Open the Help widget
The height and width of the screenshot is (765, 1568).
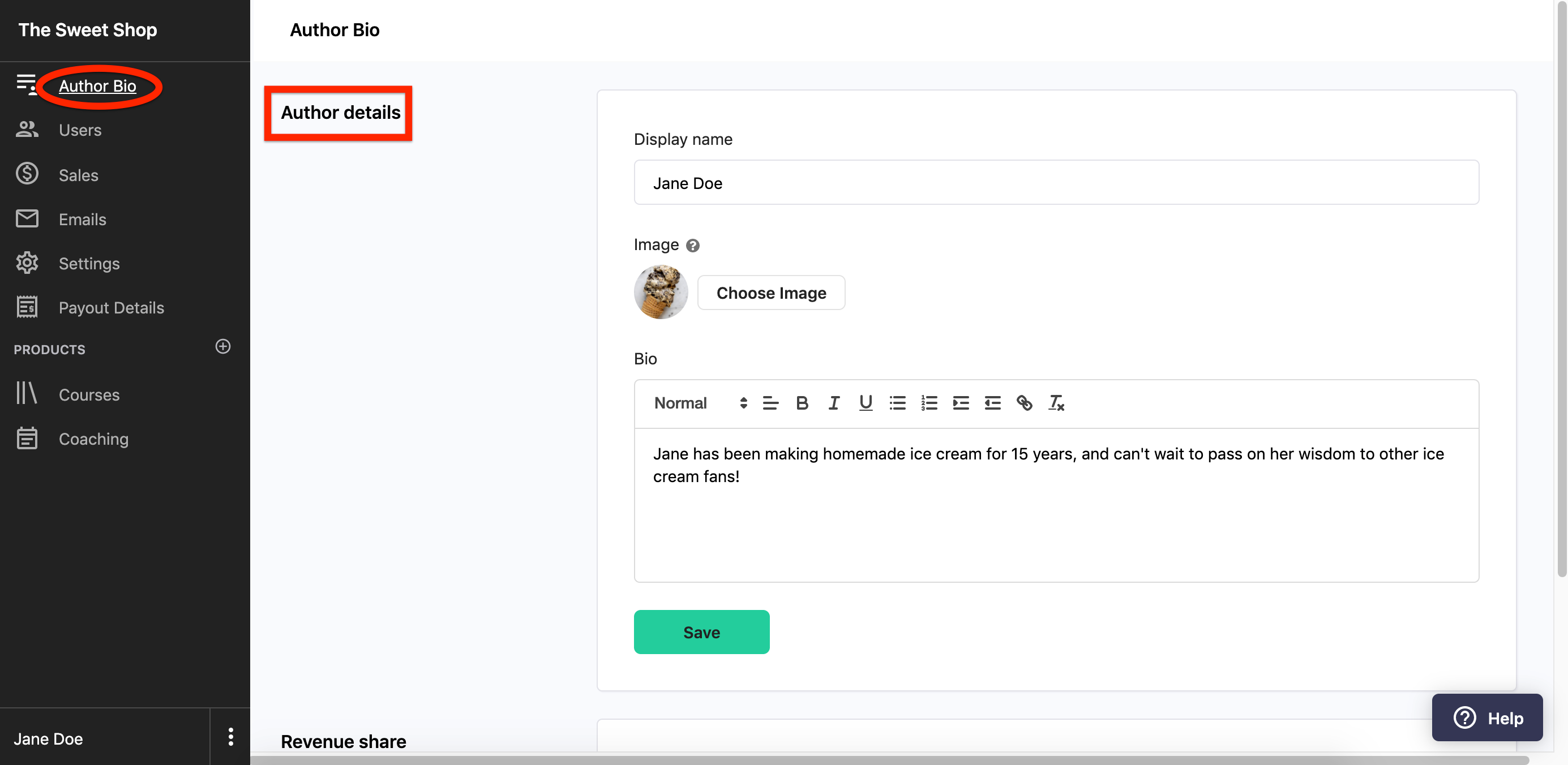click(1486, 717)
